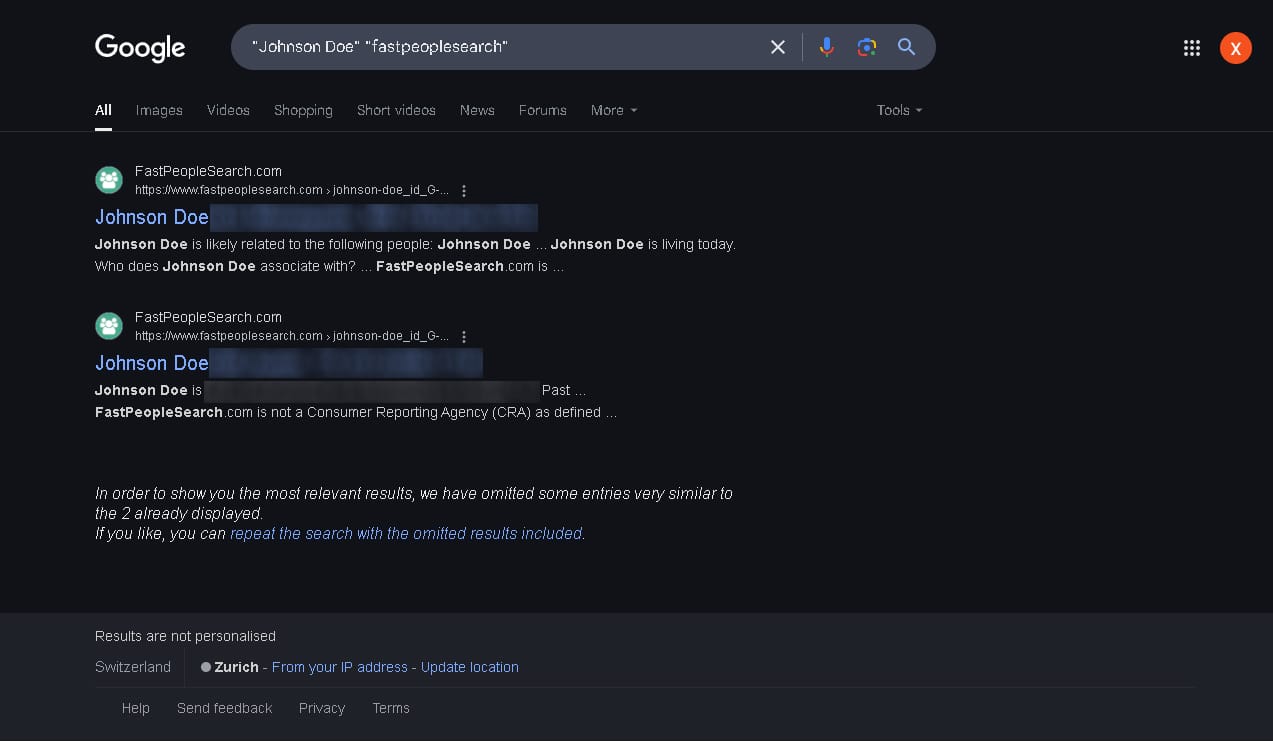
Task: Start a voice search with the microphone
Action: point(826,47)
